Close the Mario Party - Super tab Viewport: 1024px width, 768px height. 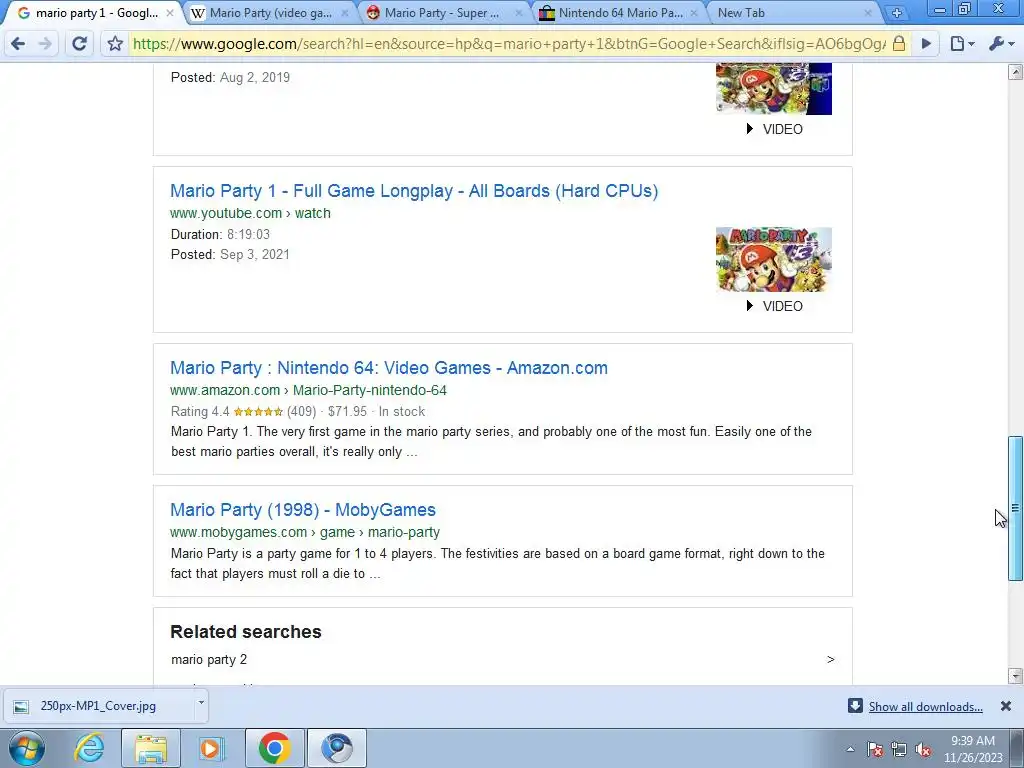click(x=519, y=12)
